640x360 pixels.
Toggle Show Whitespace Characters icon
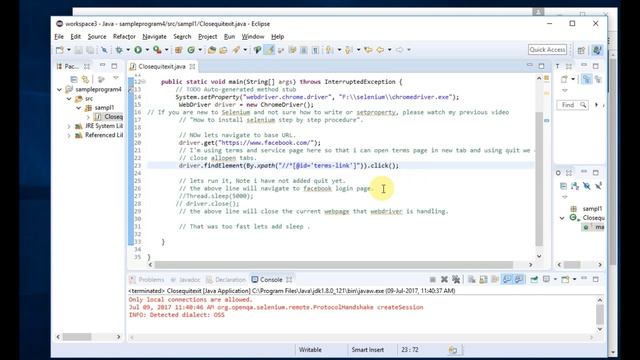pyautogui.click(x=316, y=50)
